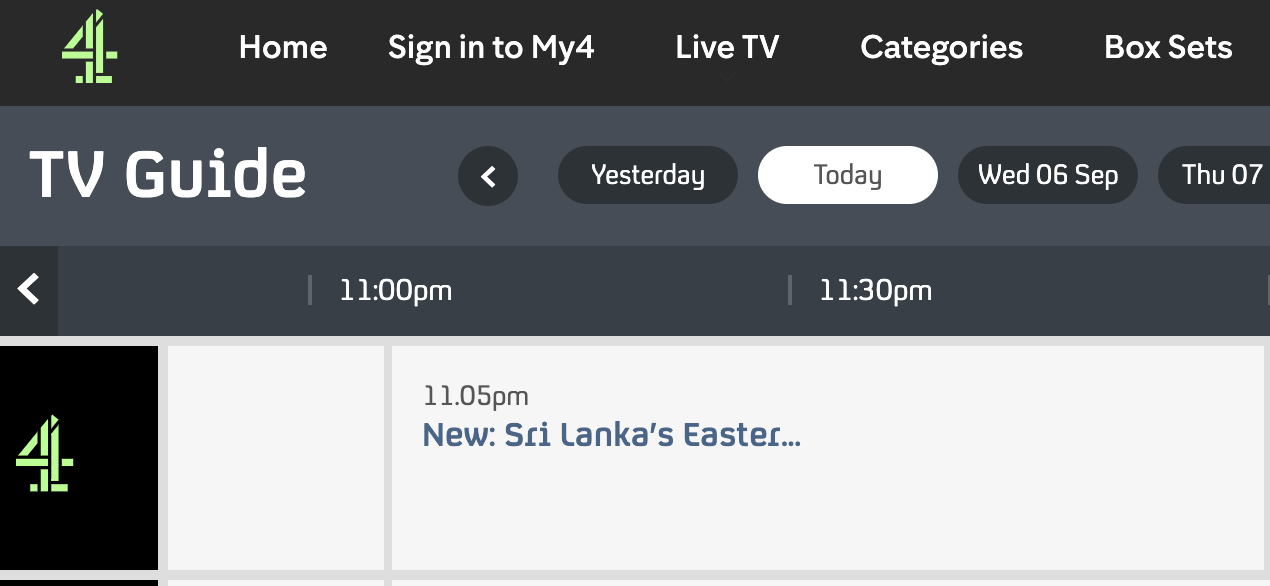Open Sign in to My4
This screenshot has height=586, width=1270.
coord(491,47)
